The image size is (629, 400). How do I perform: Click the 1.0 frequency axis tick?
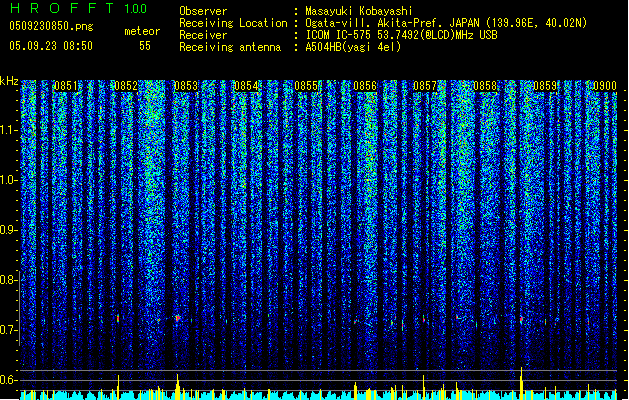point(9,180)
